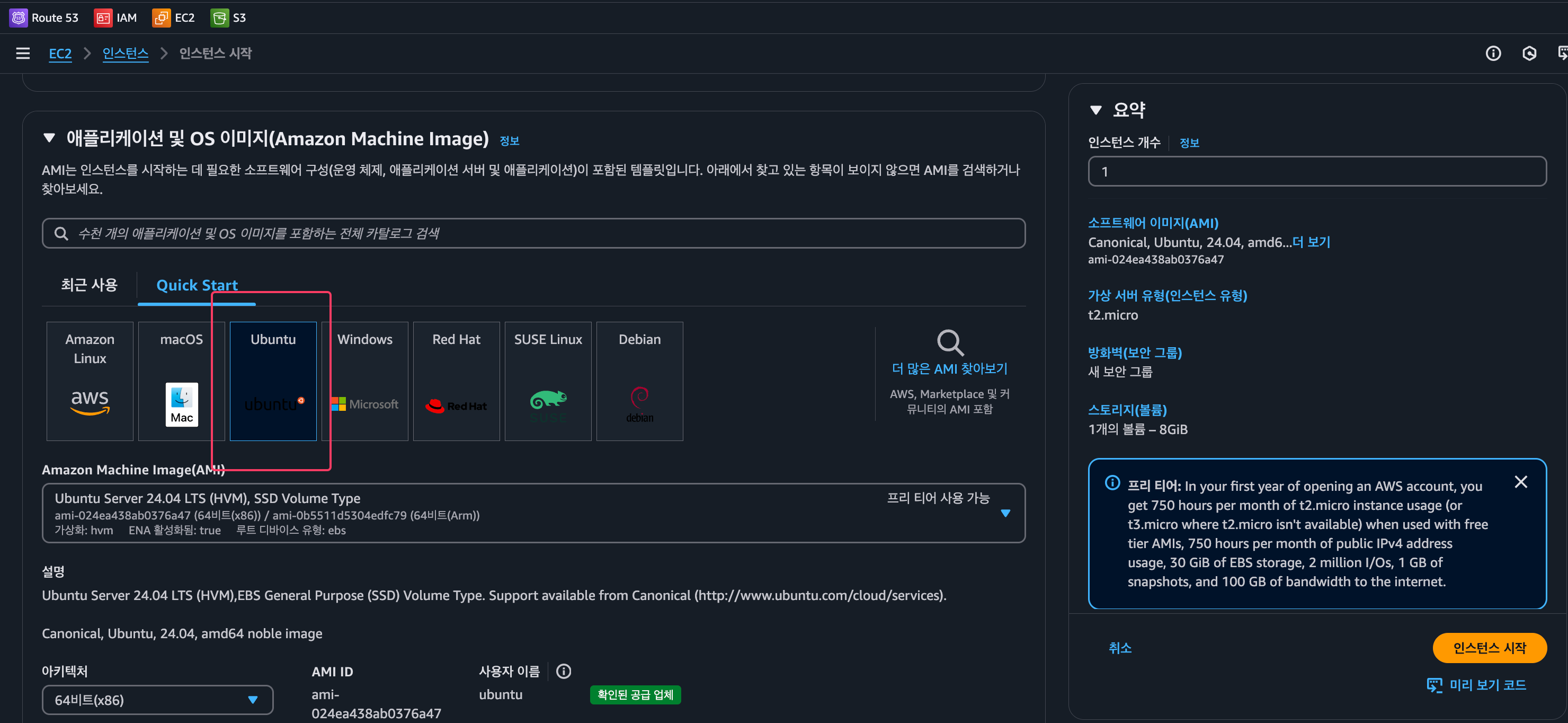Switch to the 최근 사용 tab
This screenshot has width=1568, height=723.
tap(89, 285)
